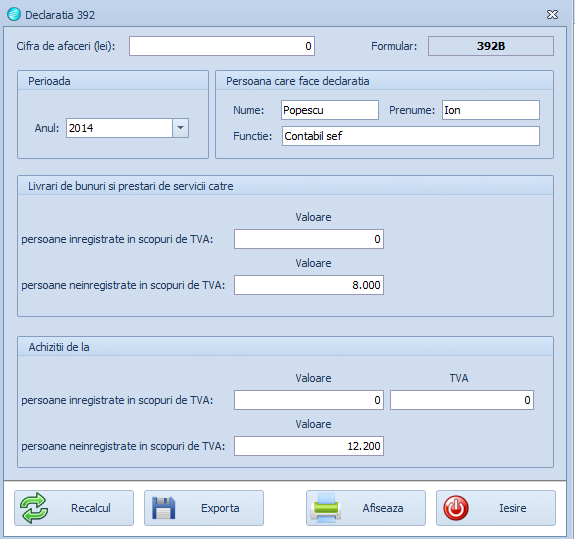This screenshot has width=575, height=539.
Task: Click the Achizitii neinregistrate value field 12.200
Action: [309, 446]
